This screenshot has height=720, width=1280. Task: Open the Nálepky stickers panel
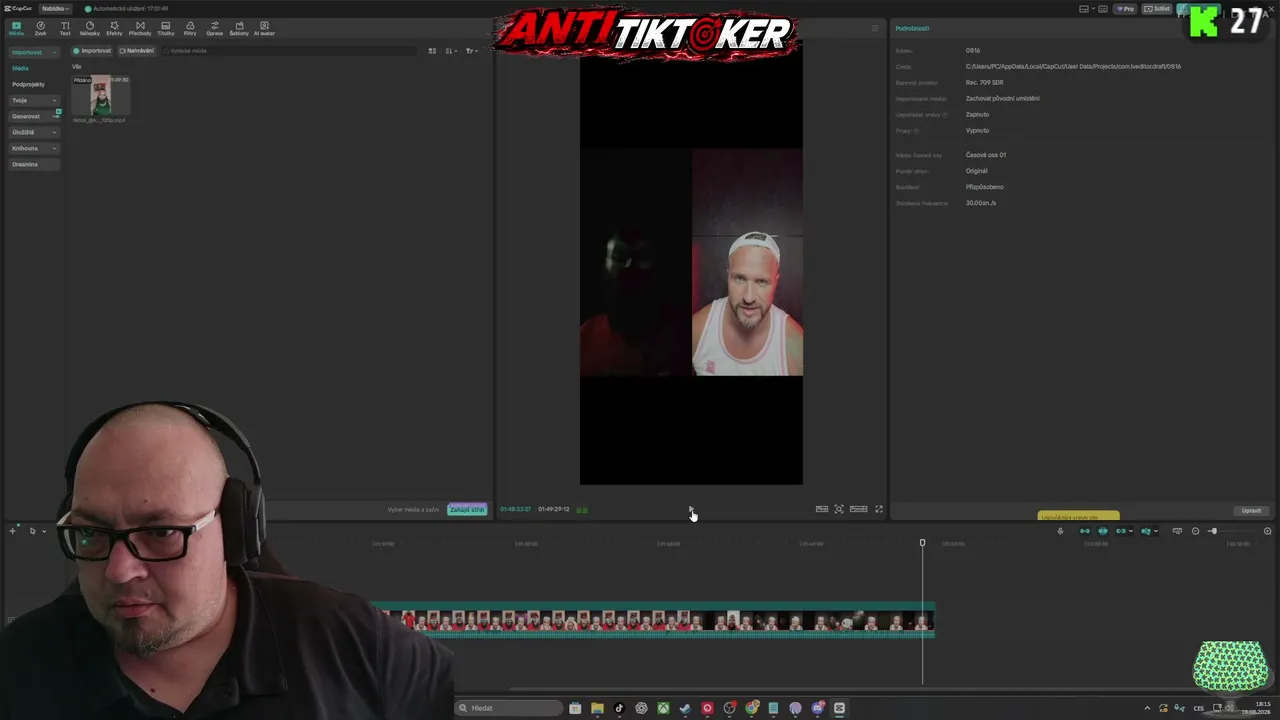pyautogui.click(x=90, y=28)
